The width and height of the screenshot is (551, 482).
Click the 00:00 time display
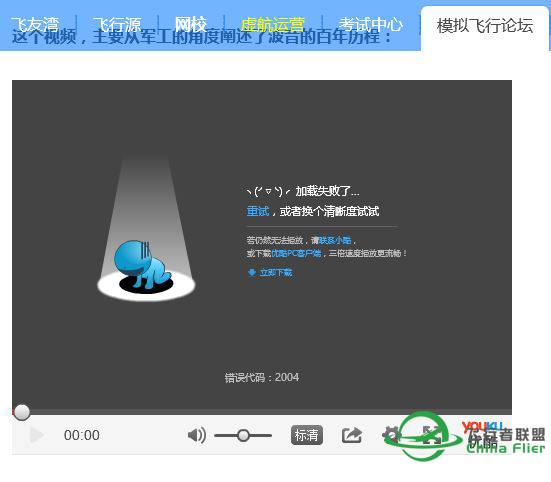coord(82,435)
